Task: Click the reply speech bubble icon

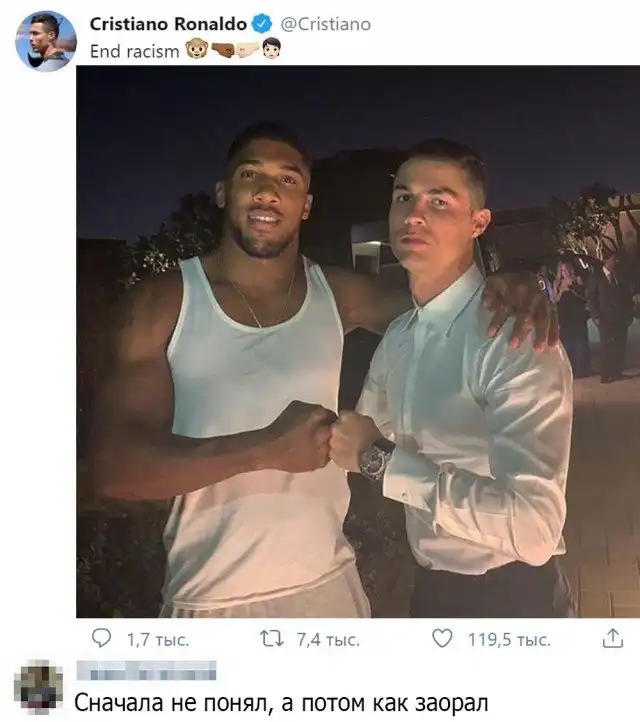Action: point(101,639)
